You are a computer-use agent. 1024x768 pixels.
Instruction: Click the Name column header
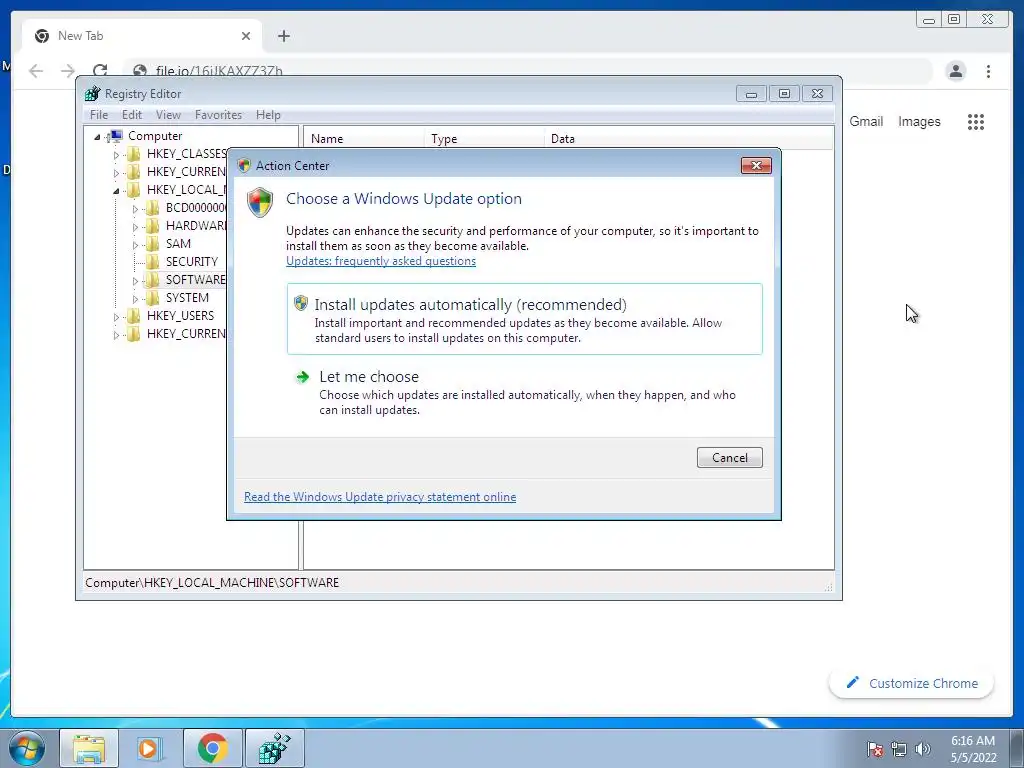[364, 138]
